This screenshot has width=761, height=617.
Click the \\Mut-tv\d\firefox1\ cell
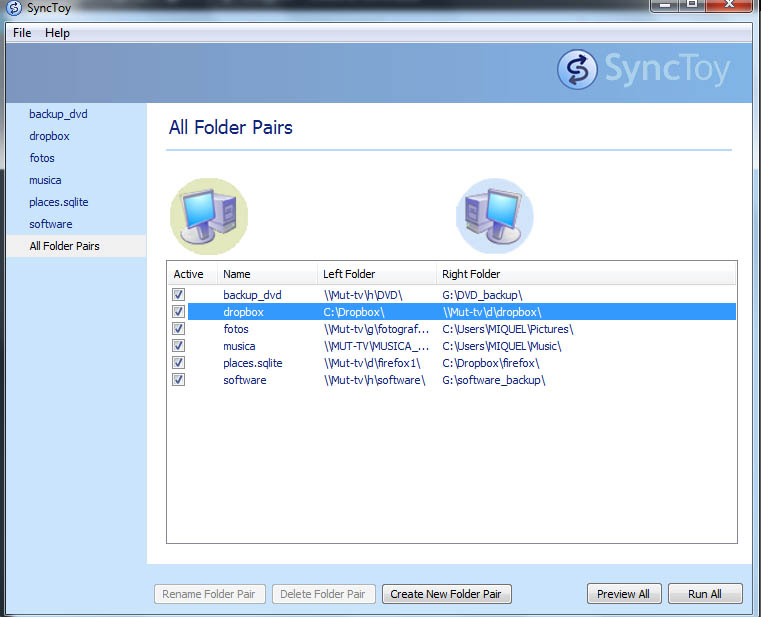point(372,363)
